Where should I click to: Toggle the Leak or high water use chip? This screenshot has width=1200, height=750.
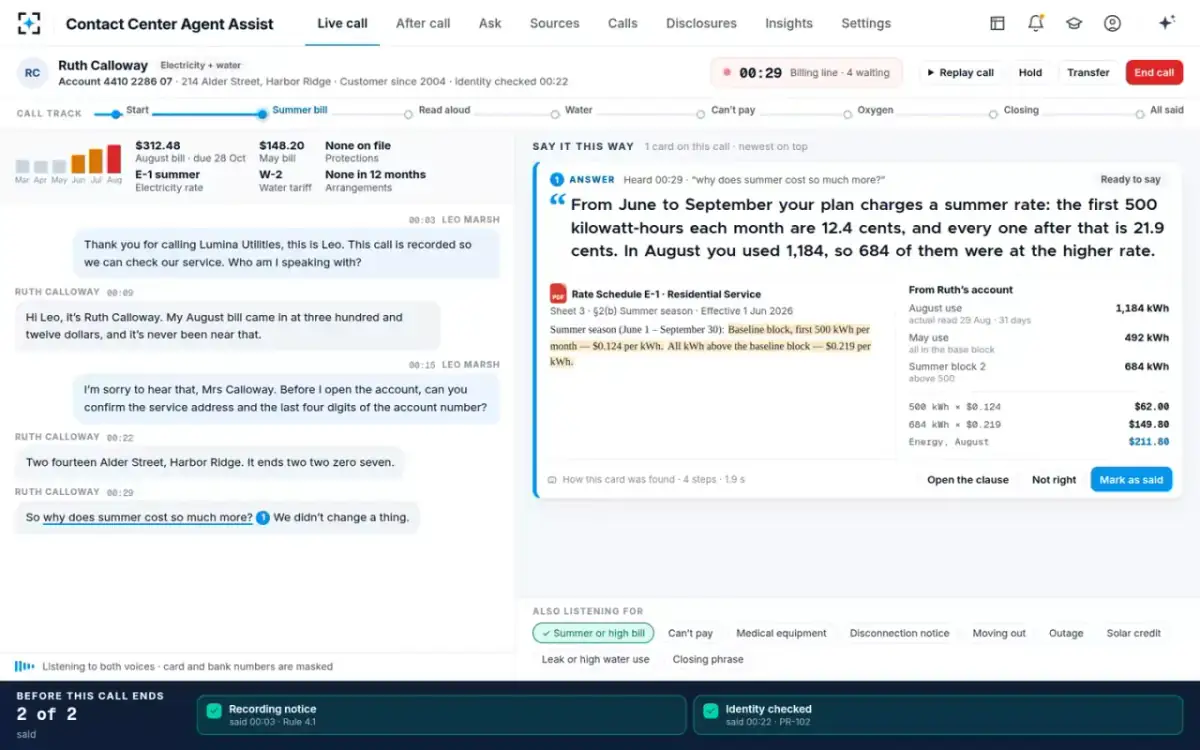(595, 659)
